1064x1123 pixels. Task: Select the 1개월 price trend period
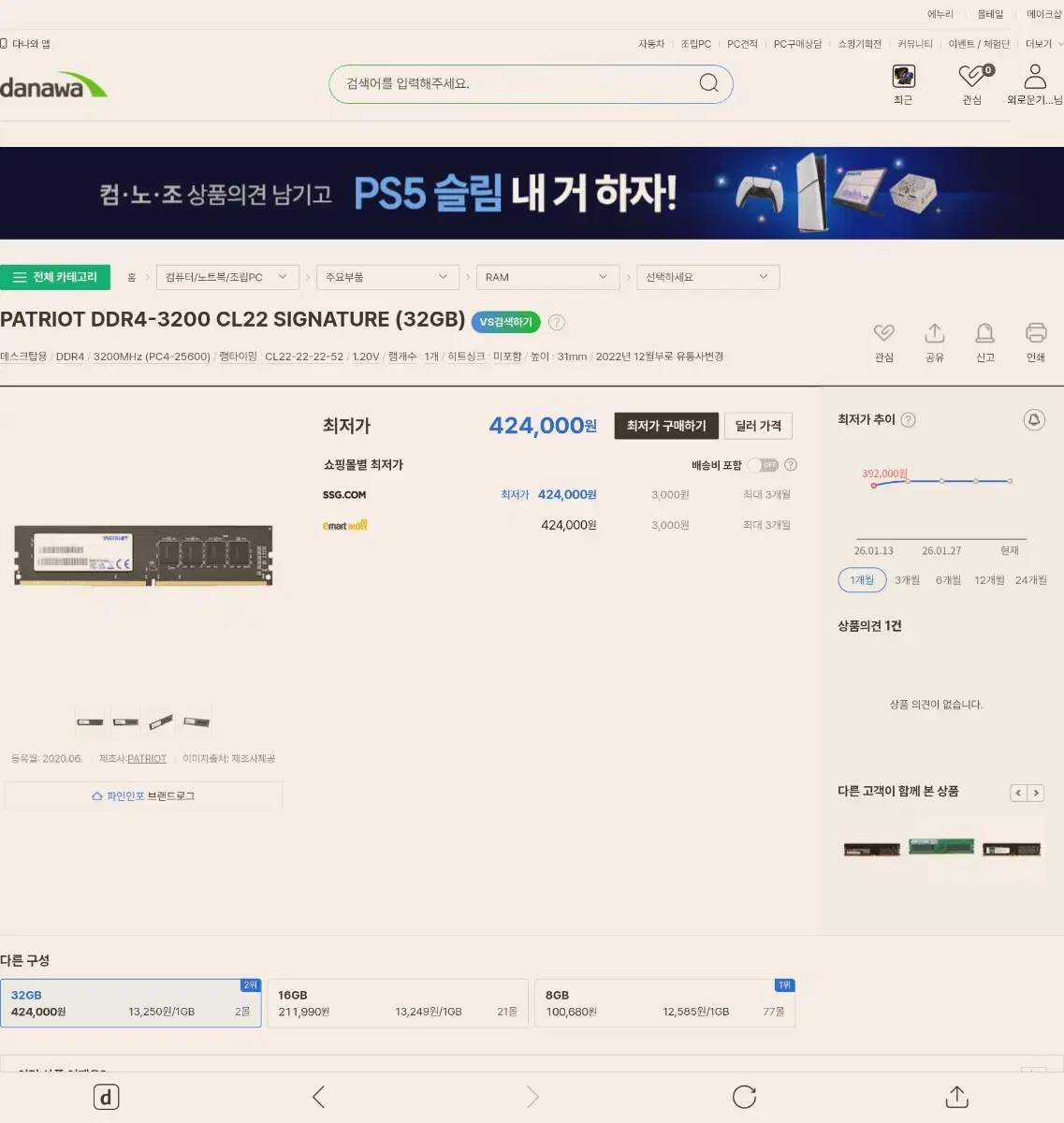point(862,580)
